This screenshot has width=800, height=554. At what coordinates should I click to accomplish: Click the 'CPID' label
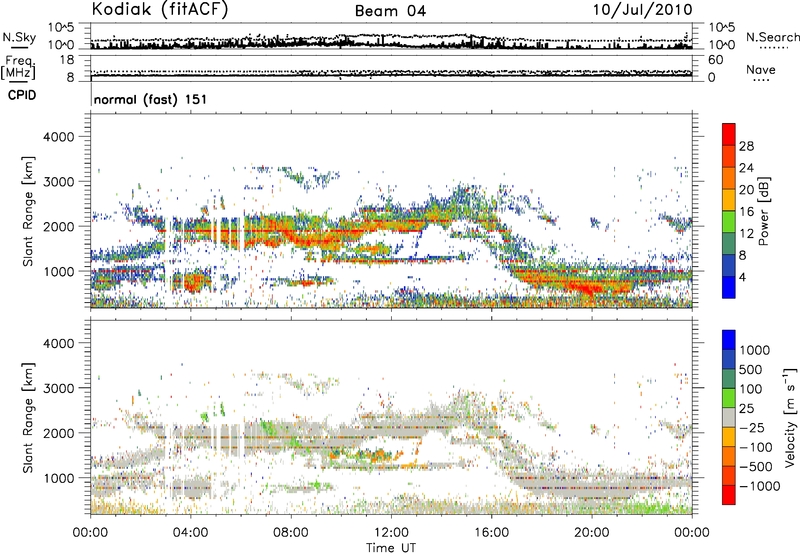22,95
